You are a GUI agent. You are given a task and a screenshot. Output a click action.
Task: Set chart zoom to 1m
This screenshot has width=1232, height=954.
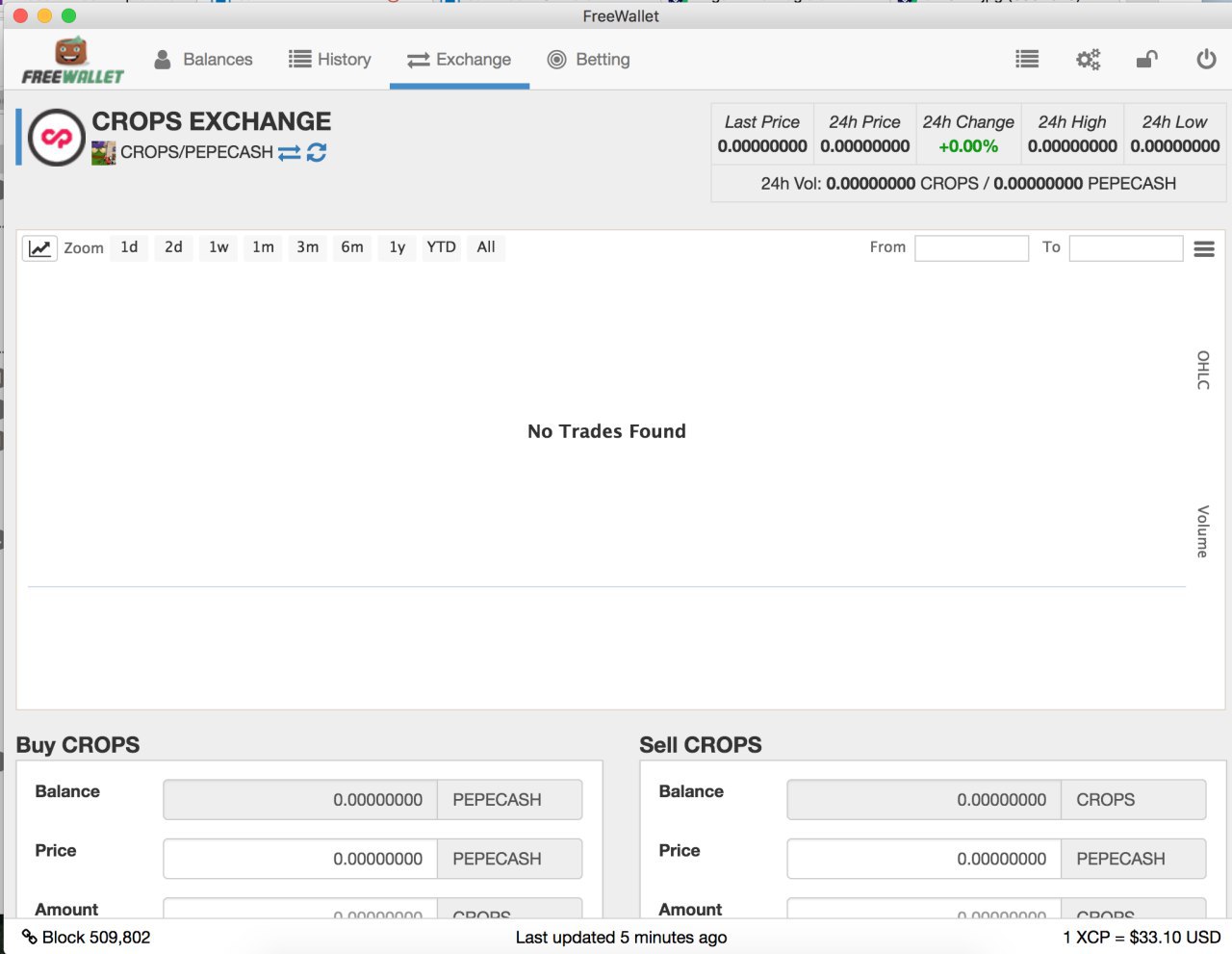coord(263,247)
